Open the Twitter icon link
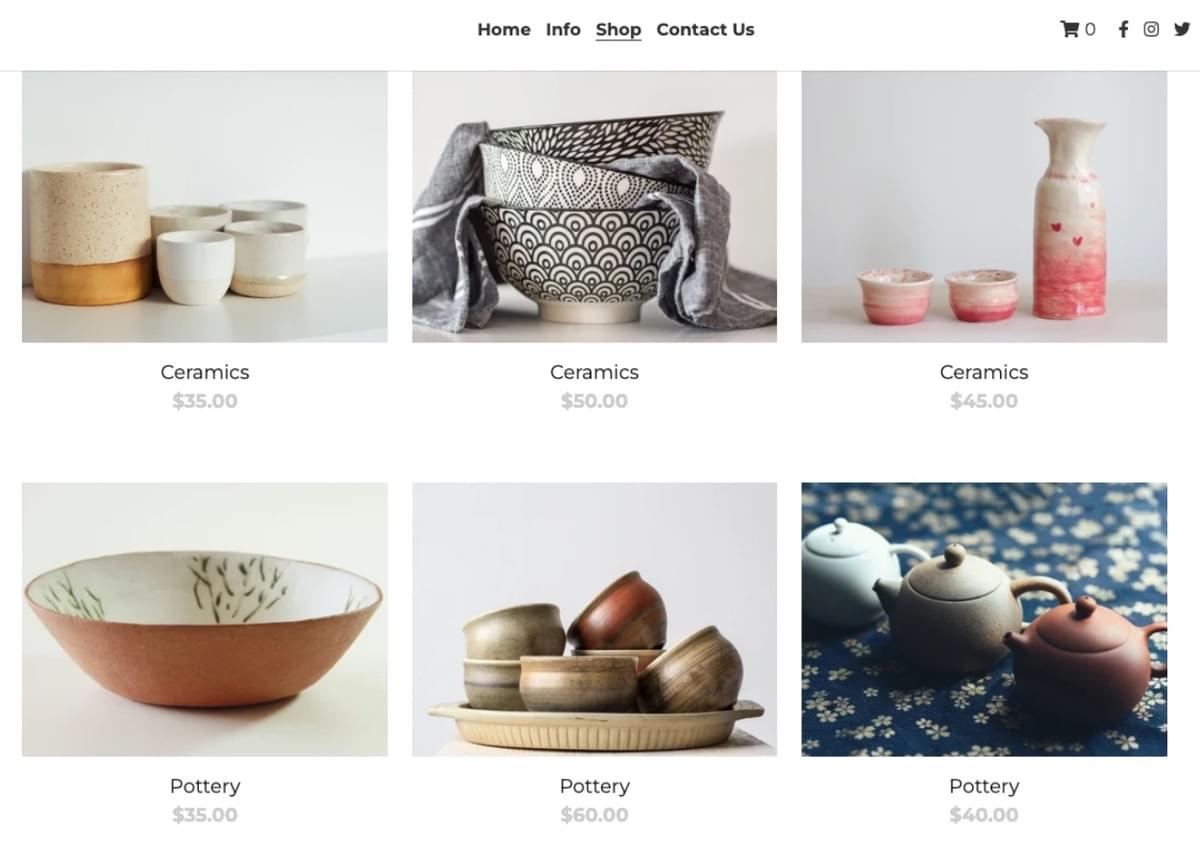The width and height of the screenshot is (1200, 848). pyautogui.click(x=1181, y=29)
